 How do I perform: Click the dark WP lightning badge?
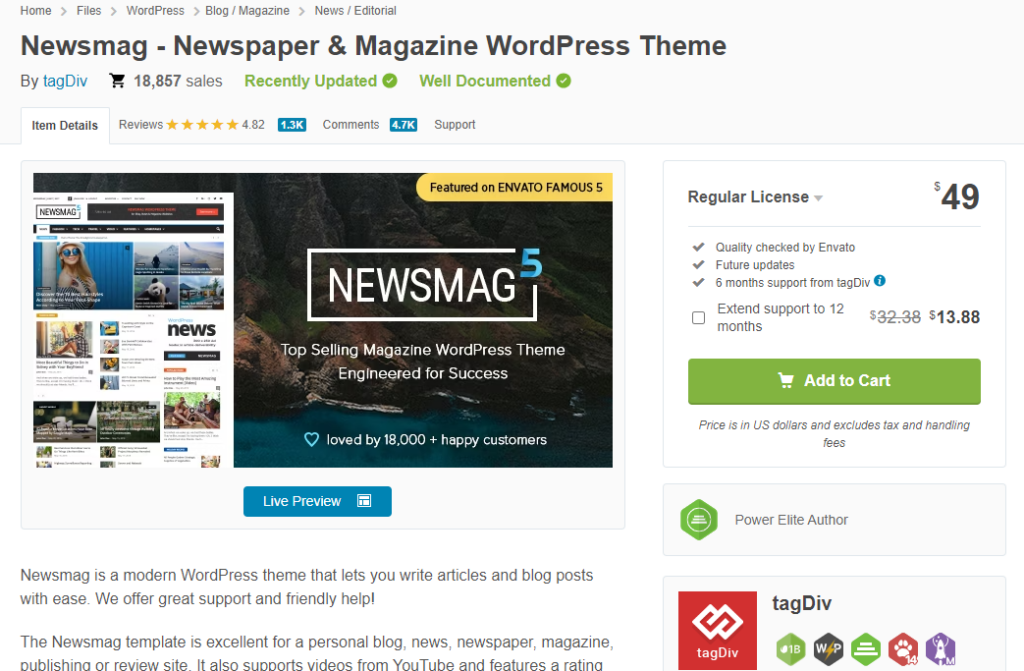click(x=828, y=649)
